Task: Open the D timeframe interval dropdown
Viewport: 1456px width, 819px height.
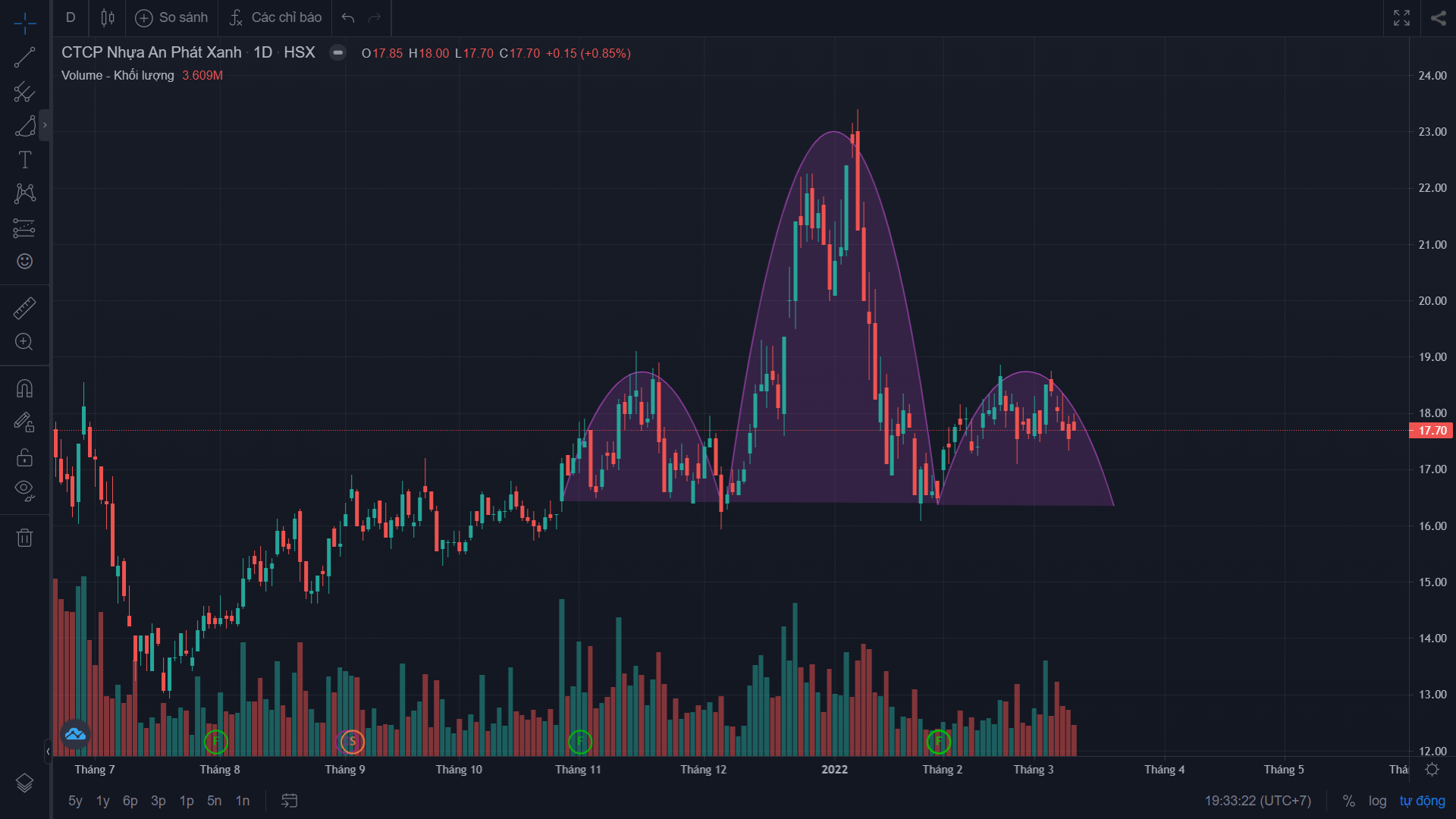Action: click(x=71, y=17)
